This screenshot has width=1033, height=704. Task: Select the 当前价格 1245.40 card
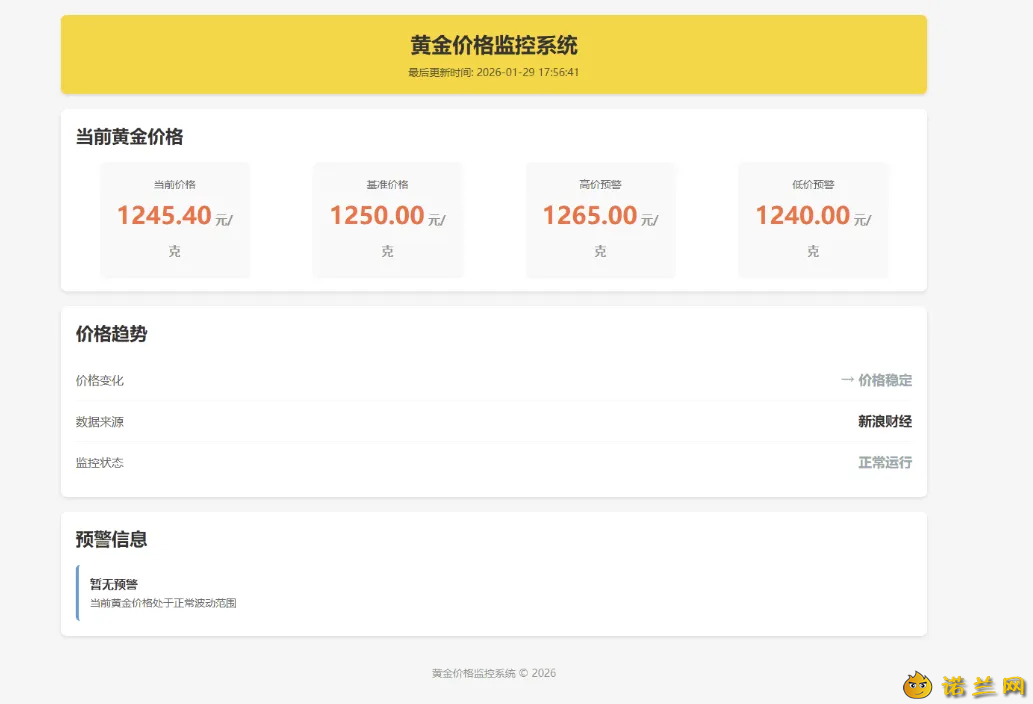[x=175, y=220]
